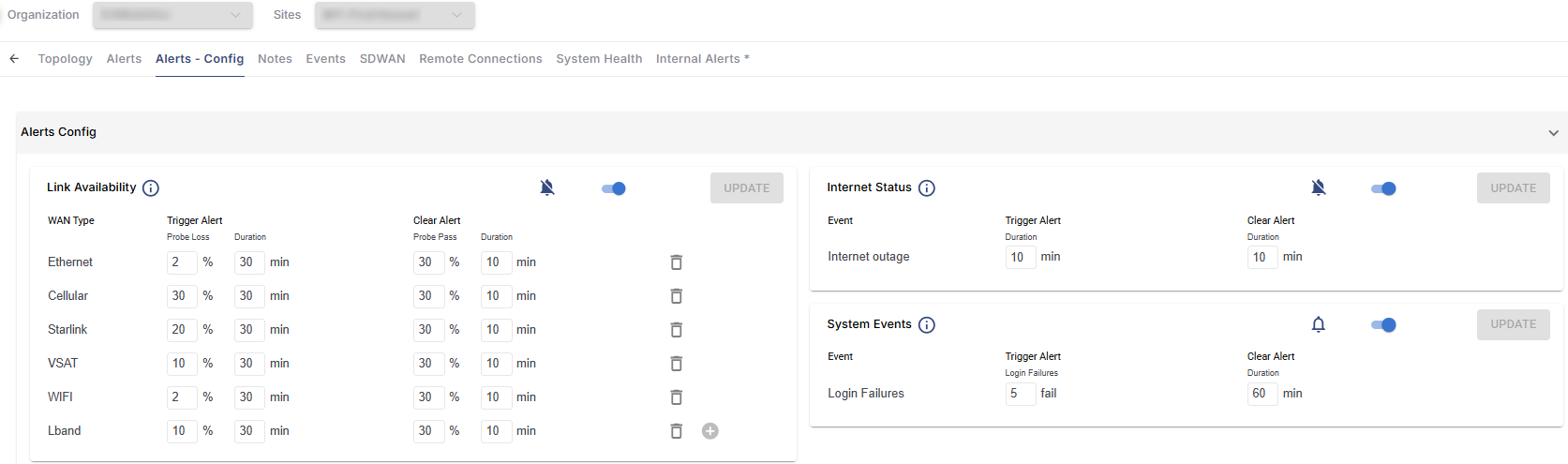Click muted bell in Internet Status

tap(1318, 188)
